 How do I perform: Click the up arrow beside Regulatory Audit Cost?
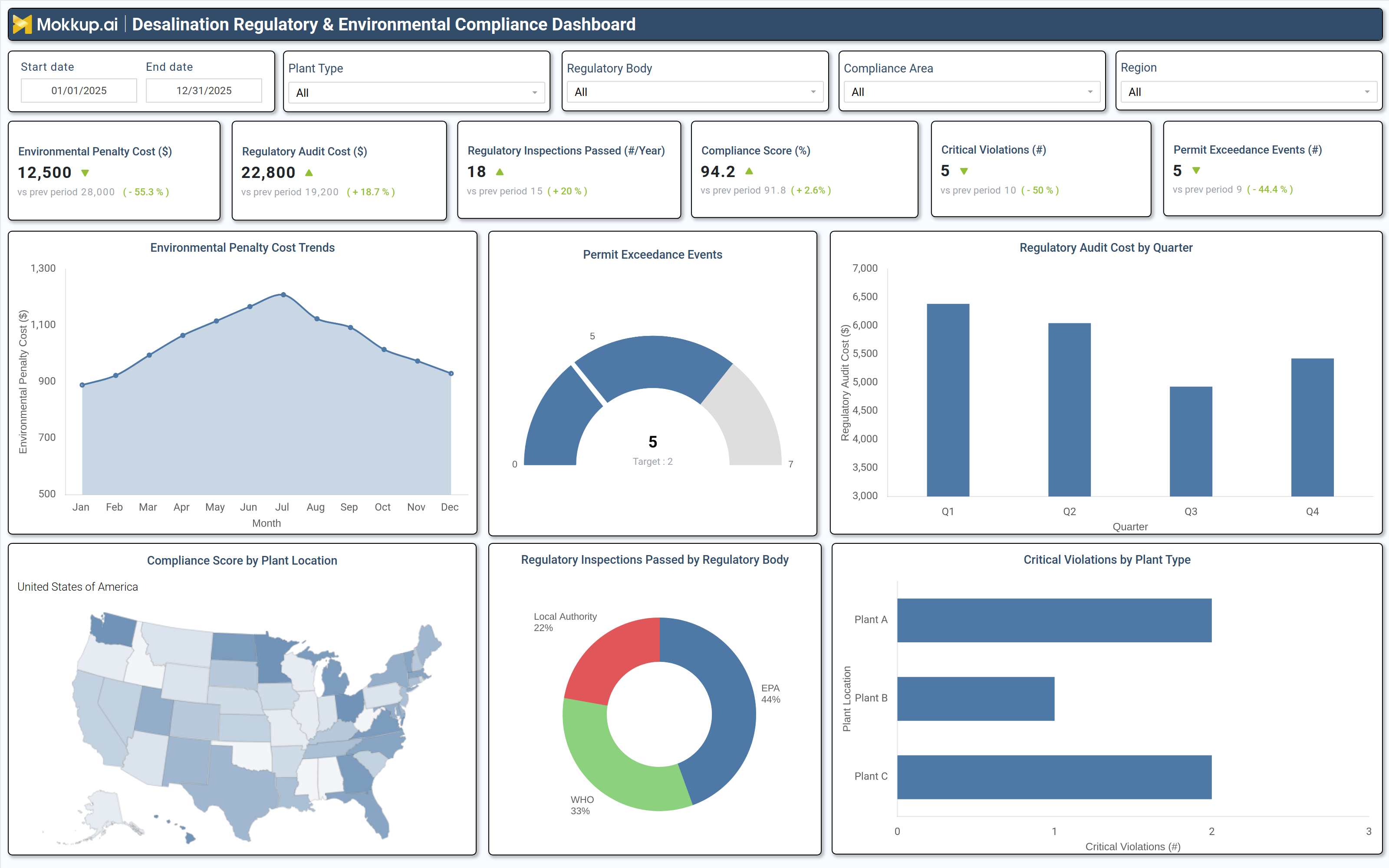309,173
